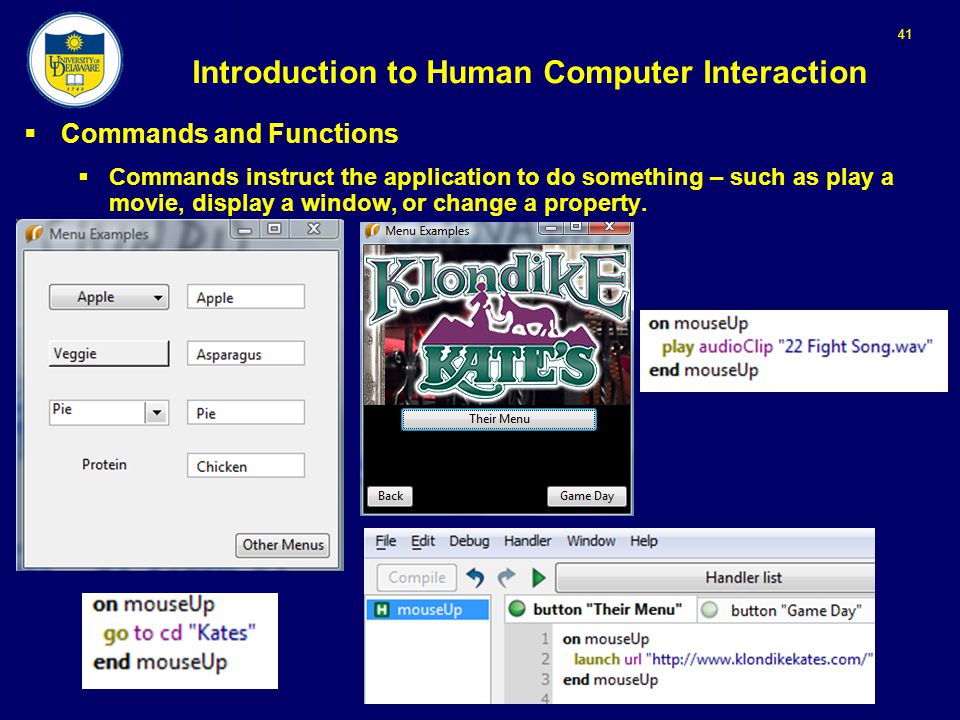Click the Pie text field on the right
Image resolution: width=960 pixels, height=720 pixels.
[x=246, y=412]
